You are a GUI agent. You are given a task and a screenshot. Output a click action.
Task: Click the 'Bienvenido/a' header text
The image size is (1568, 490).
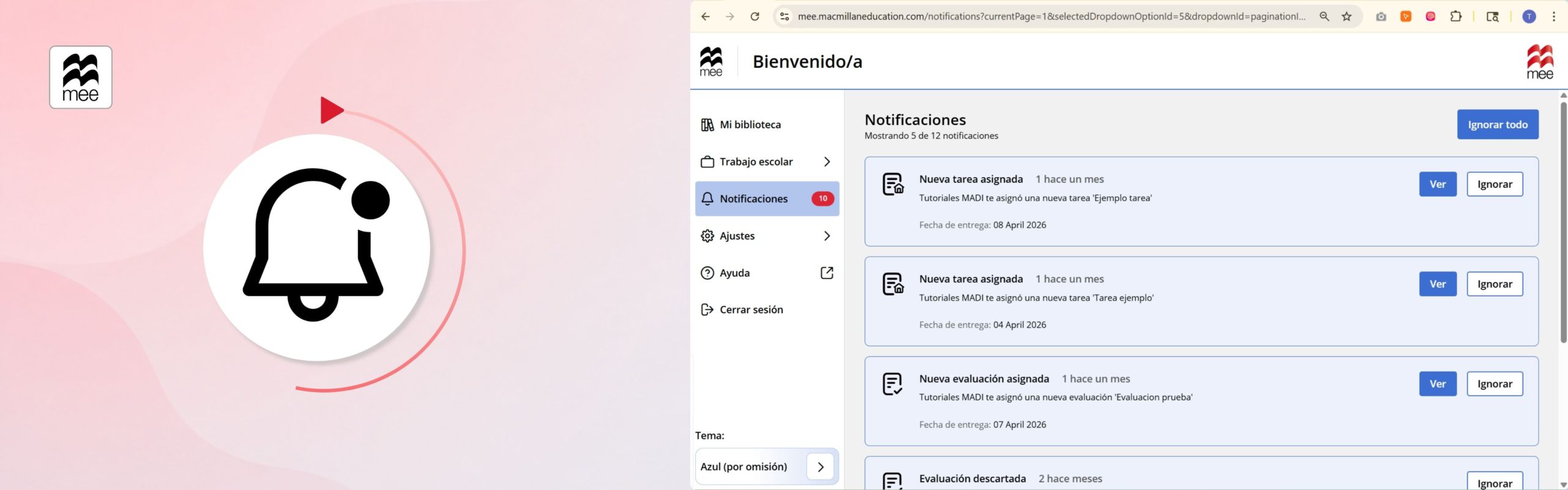[x=807, y=61]
